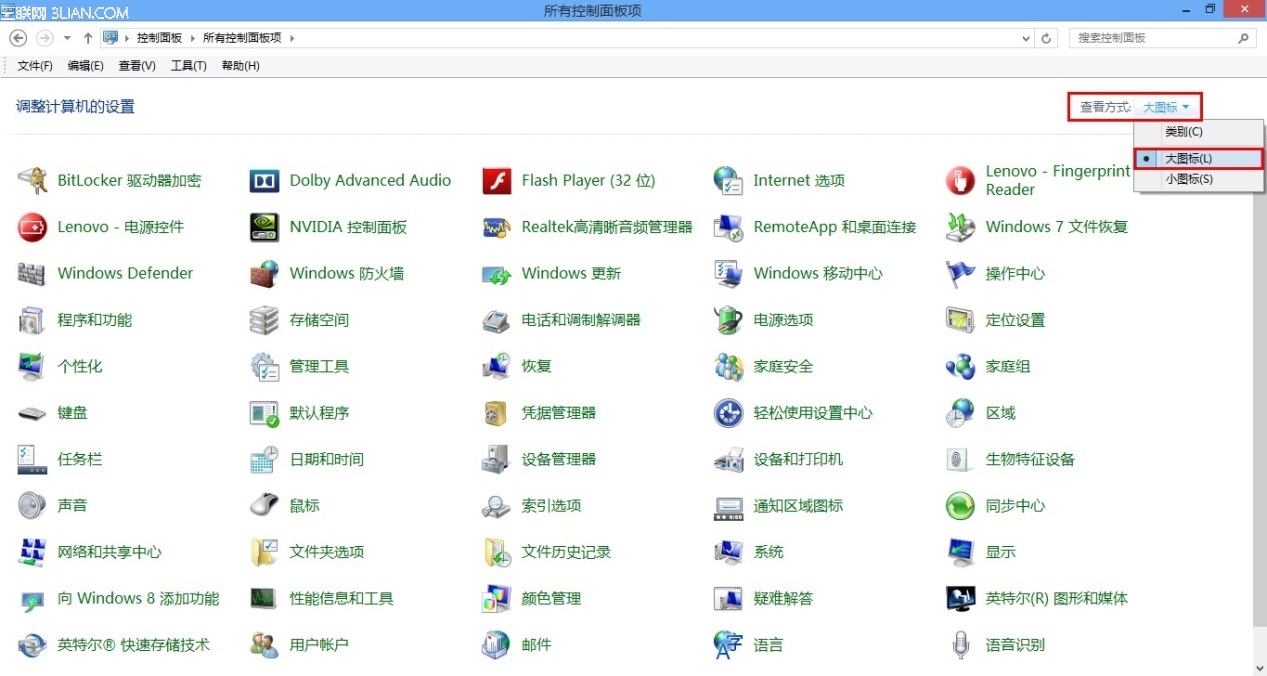Open the Realtek高清晰音频管理器 icon

[x=496, y=227]
